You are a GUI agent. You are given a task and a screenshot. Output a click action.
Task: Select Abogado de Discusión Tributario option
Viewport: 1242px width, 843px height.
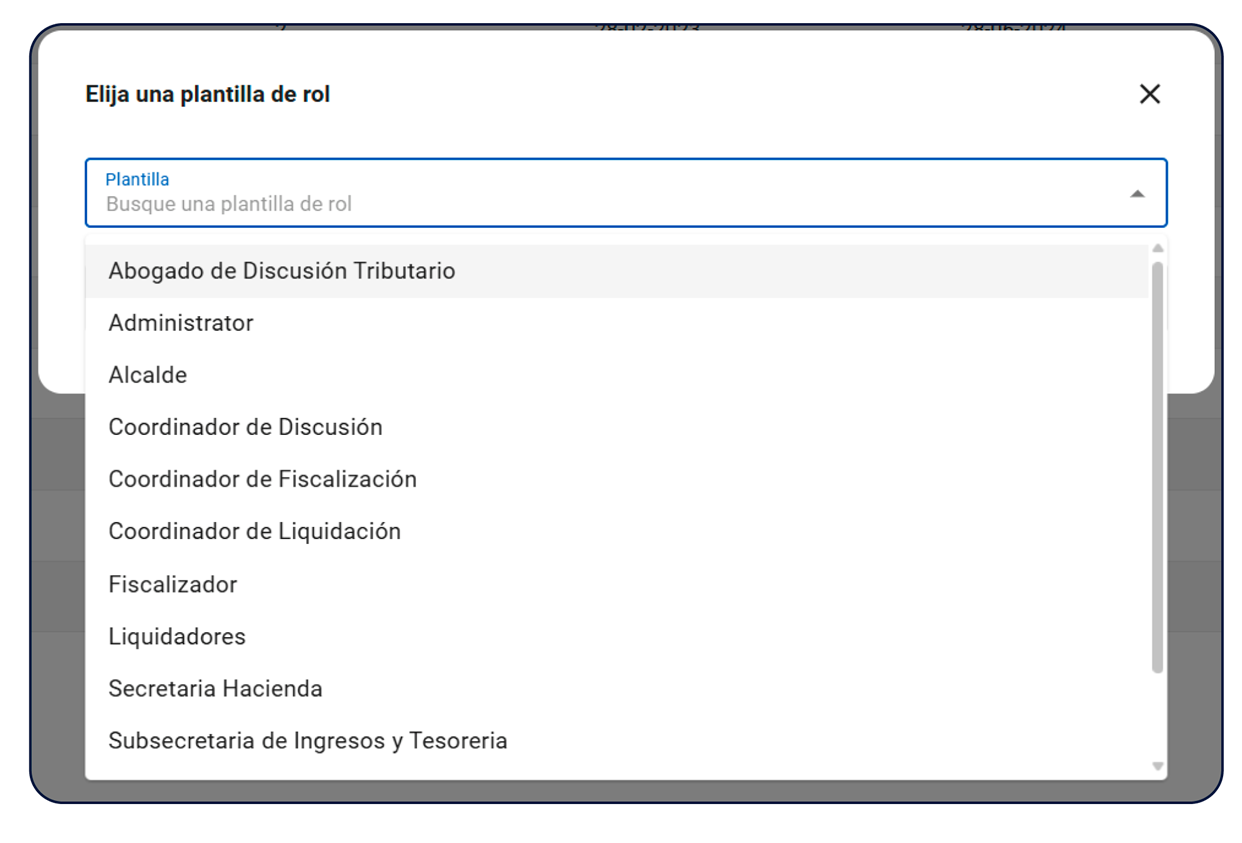281,271
